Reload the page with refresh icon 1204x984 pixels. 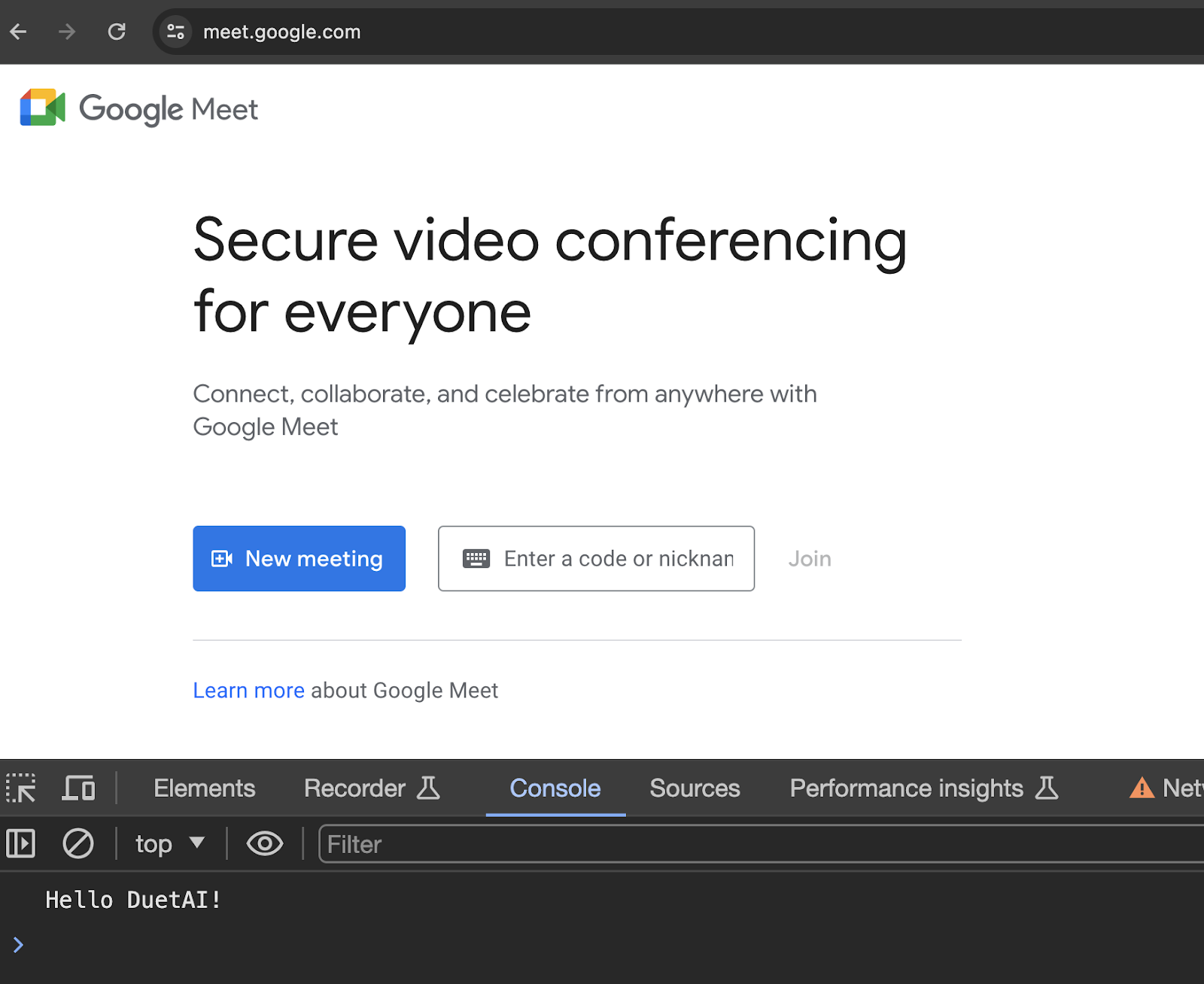coord(117,32)
